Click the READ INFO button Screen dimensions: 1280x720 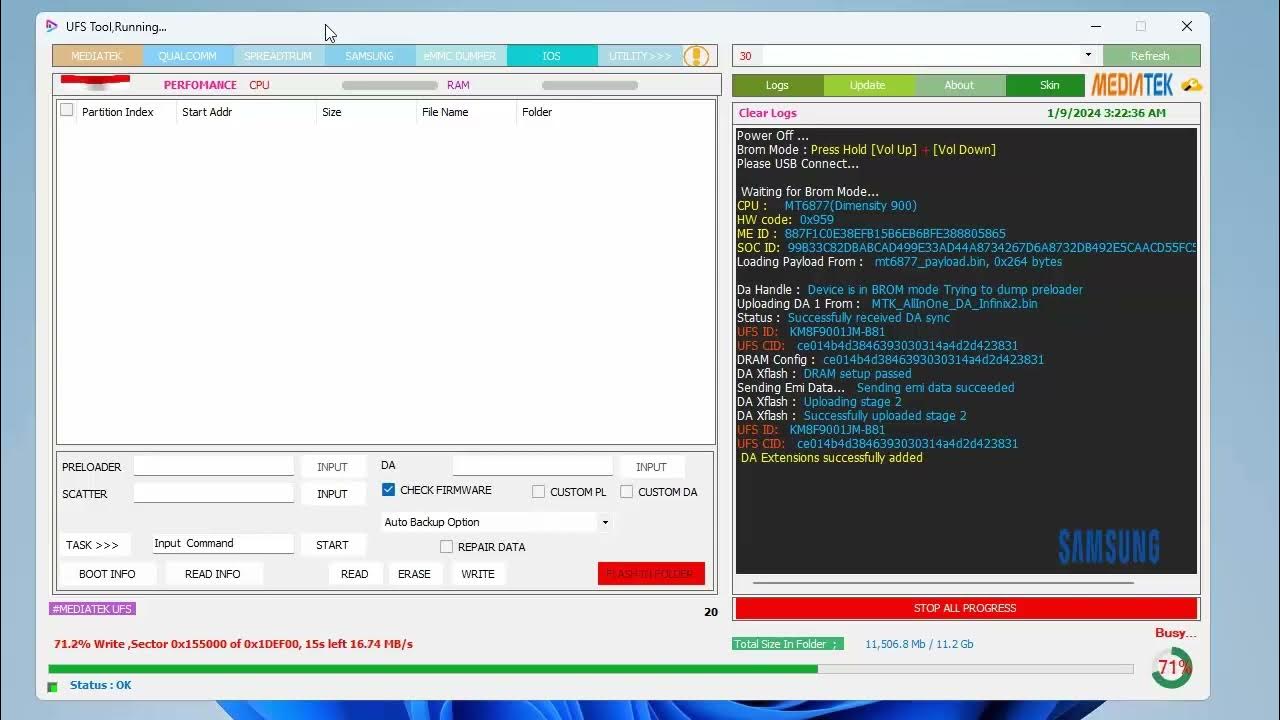click(213, 574)
